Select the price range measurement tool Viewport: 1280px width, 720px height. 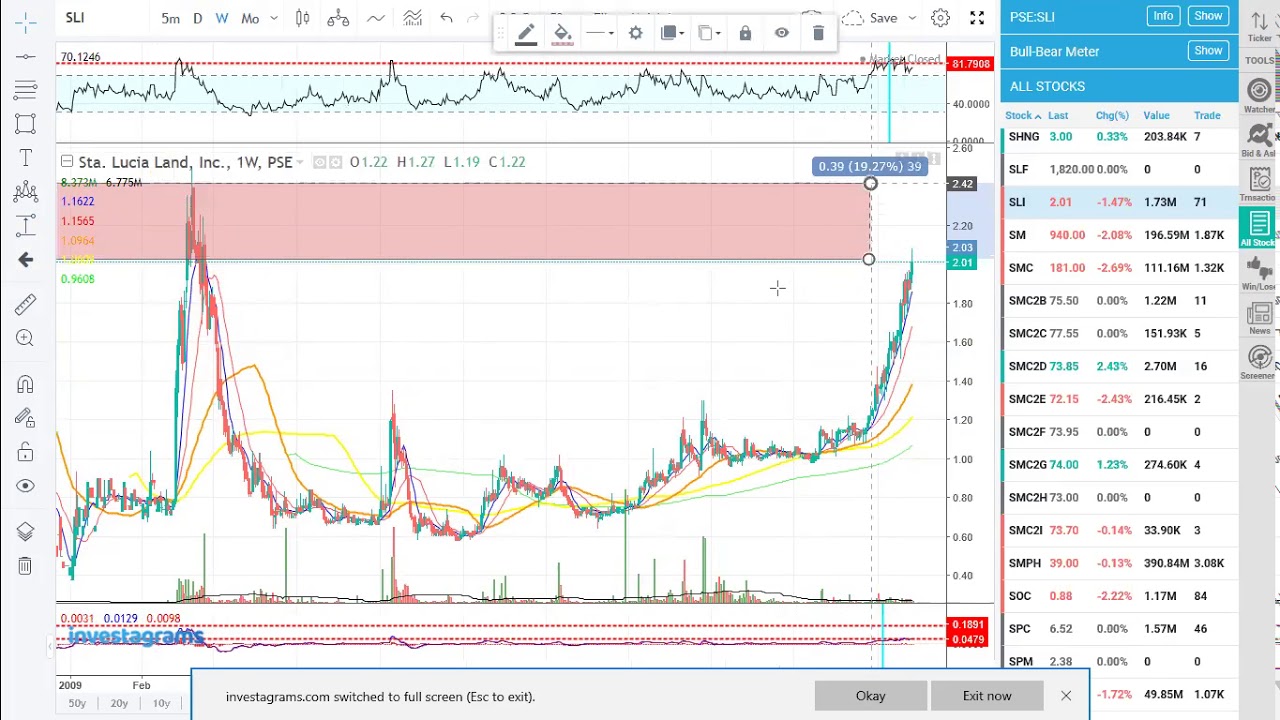pos(26,226)
